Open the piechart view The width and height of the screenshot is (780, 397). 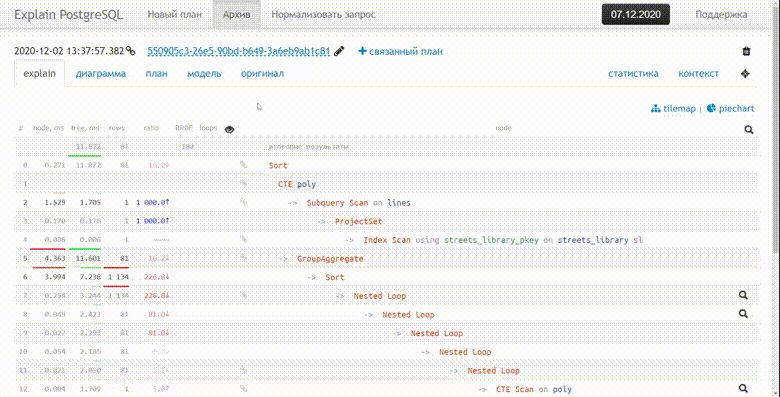click(x=730, y=108)
